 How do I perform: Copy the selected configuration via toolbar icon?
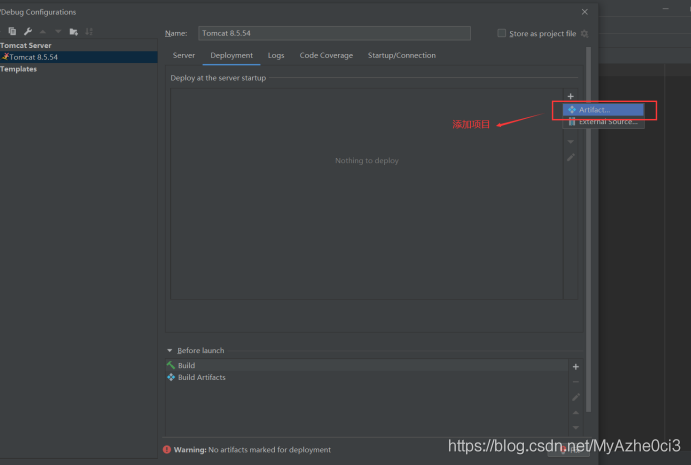click(x=12, y=31)
